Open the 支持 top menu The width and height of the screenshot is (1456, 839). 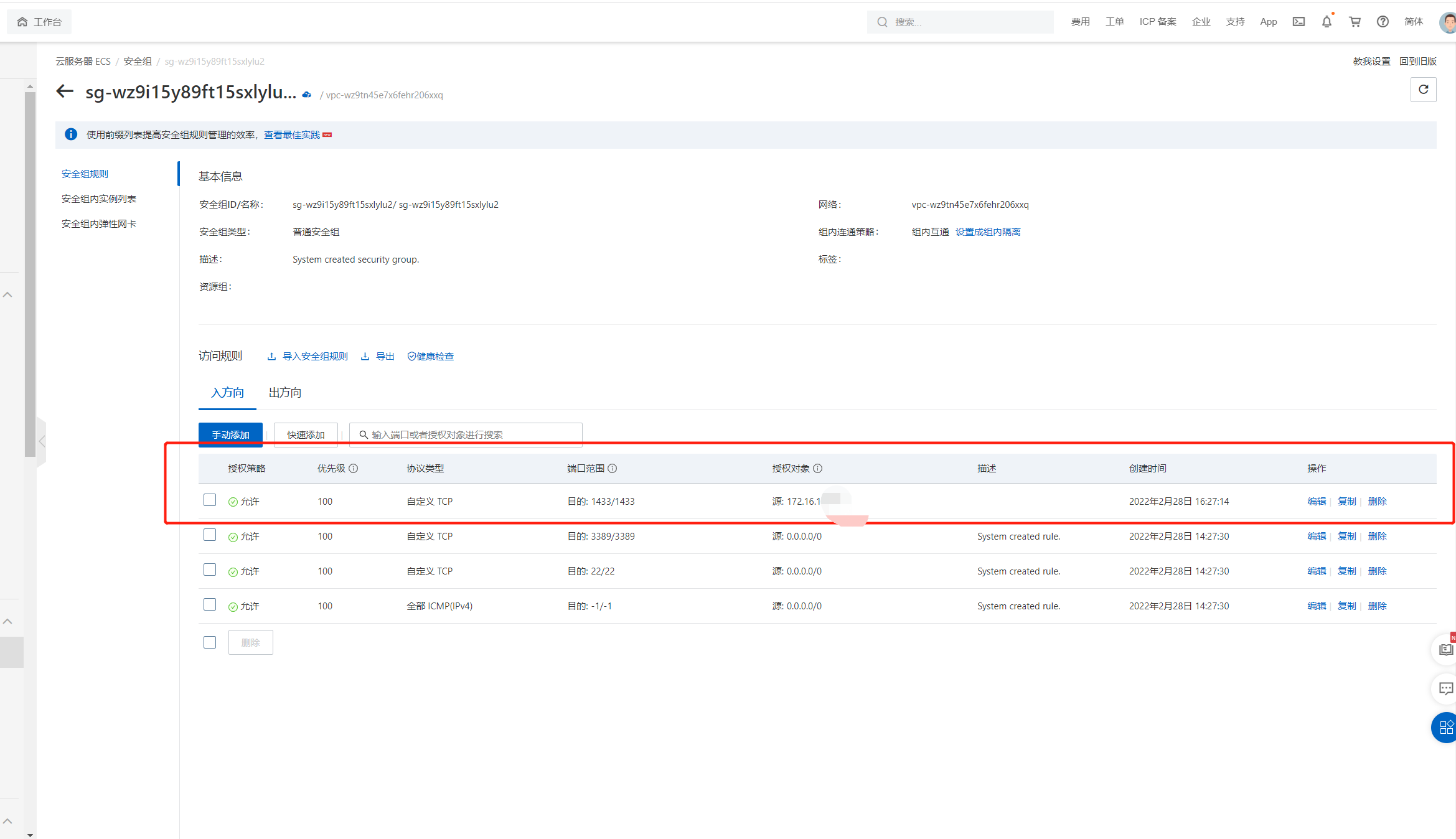pos(1235,22)
